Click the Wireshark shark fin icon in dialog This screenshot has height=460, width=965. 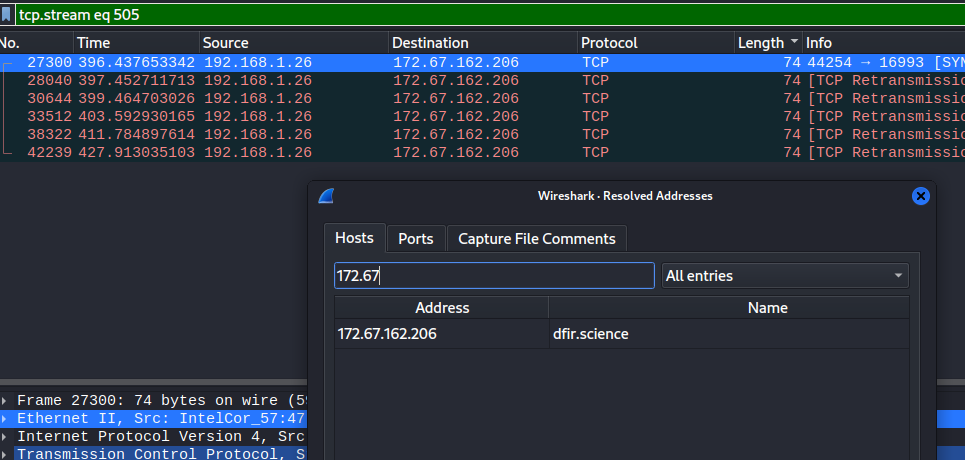pyautogui.click(x=326, y=196)
